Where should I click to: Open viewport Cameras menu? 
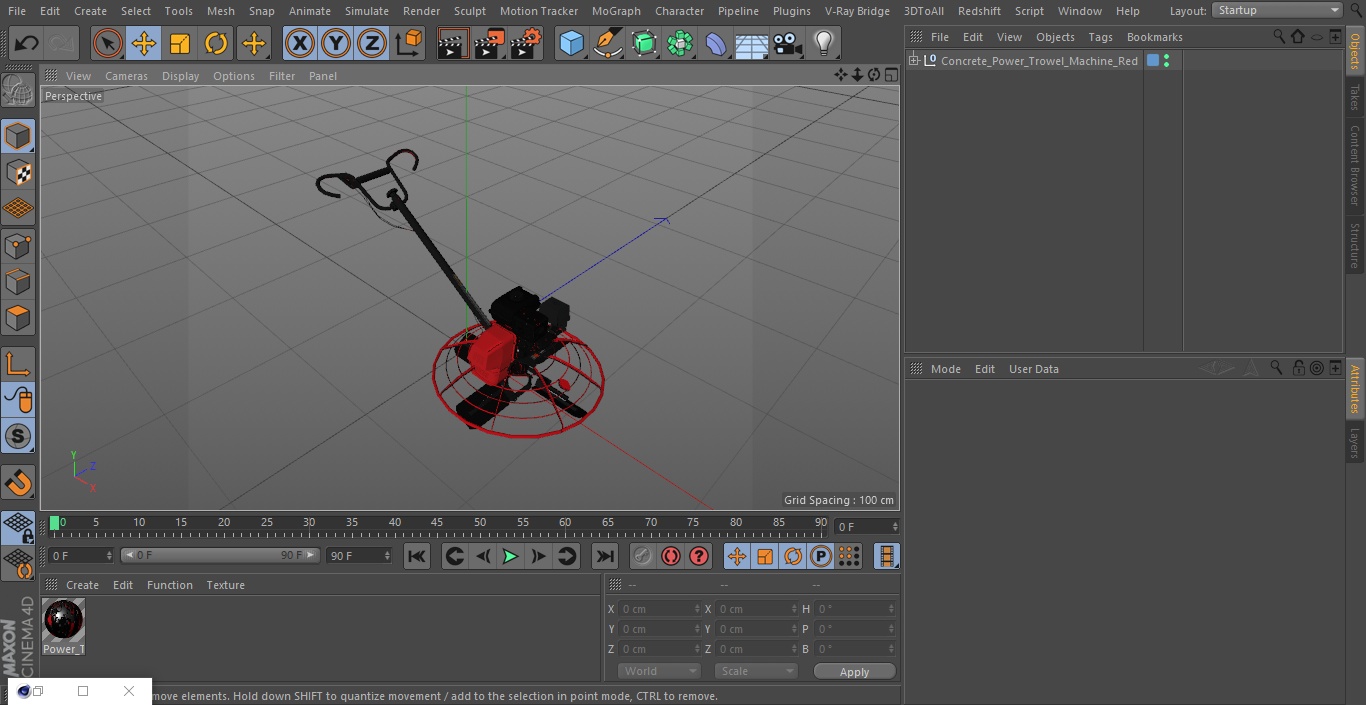(126, 76)
